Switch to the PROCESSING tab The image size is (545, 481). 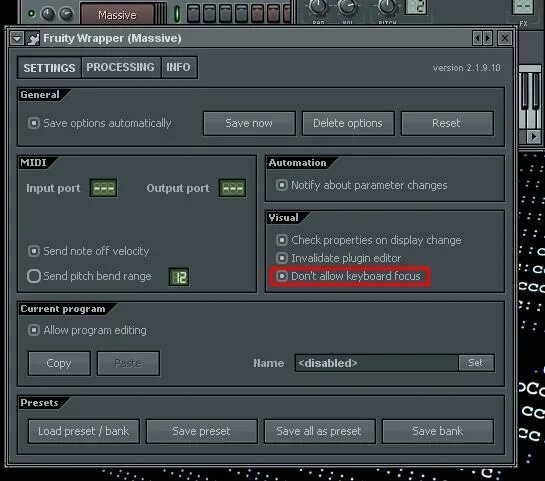[x=121, y=67]
